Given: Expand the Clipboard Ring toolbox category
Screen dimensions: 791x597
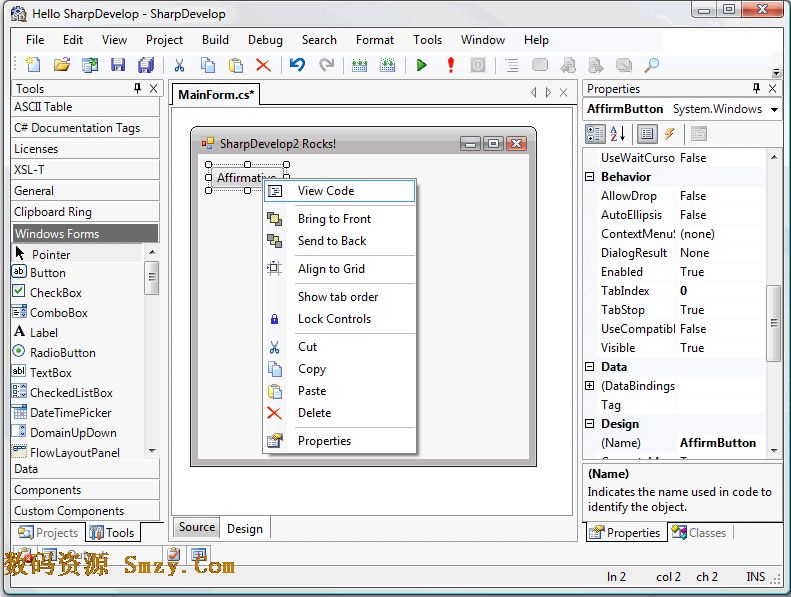Looking at the screenshot, I should click(85, 212).
